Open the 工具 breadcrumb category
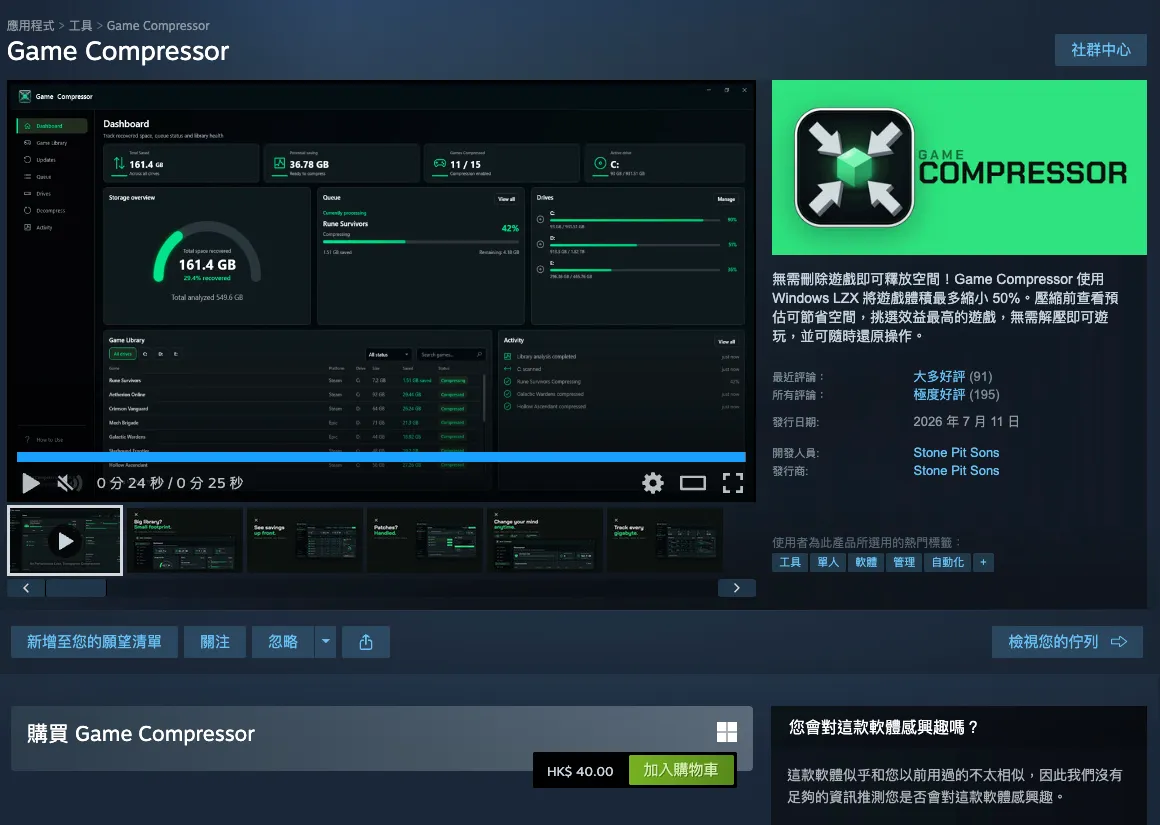This screenshot has width=1160, height=825. [81, 25]
